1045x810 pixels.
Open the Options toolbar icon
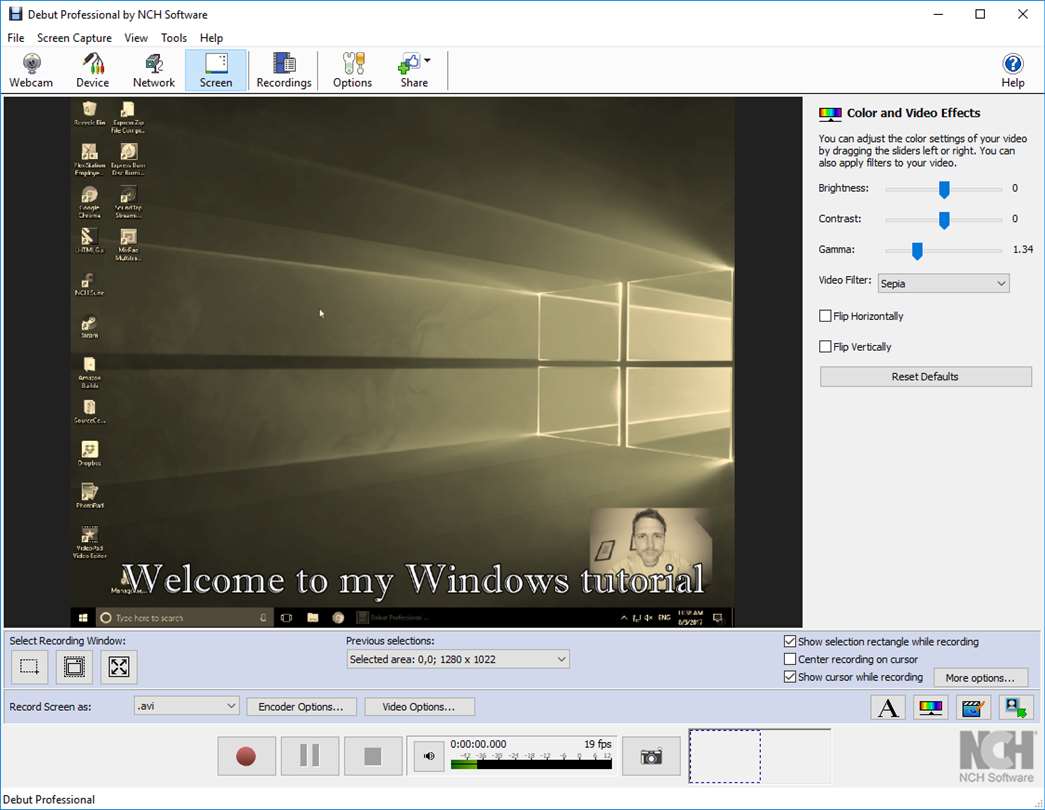(x=353, y=70)
